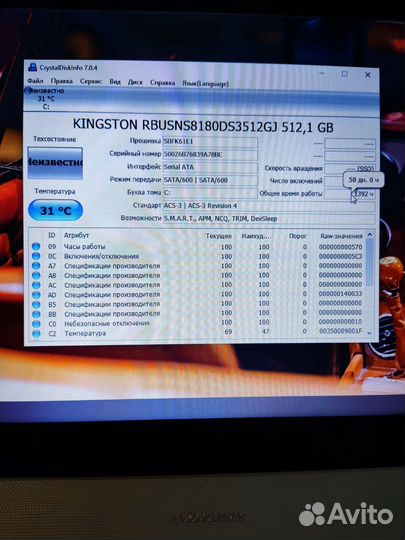Screen dimensions: 405x540
Task: Click status icon for attribute B5
Action: pyautogui.click(x=36, y=304)
